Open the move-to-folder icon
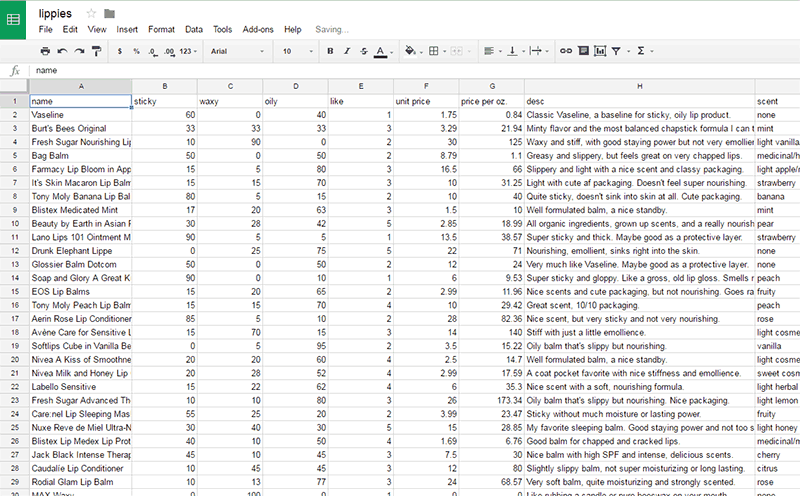The image size is (800, 496). click(109, 13)
